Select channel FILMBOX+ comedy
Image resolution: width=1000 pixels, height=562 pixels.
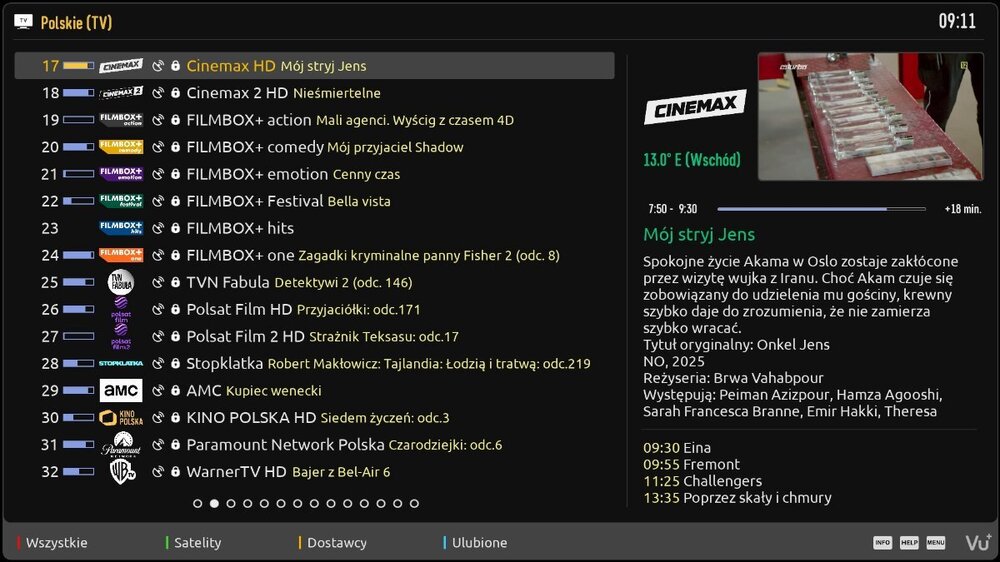[x=314, y=147]
